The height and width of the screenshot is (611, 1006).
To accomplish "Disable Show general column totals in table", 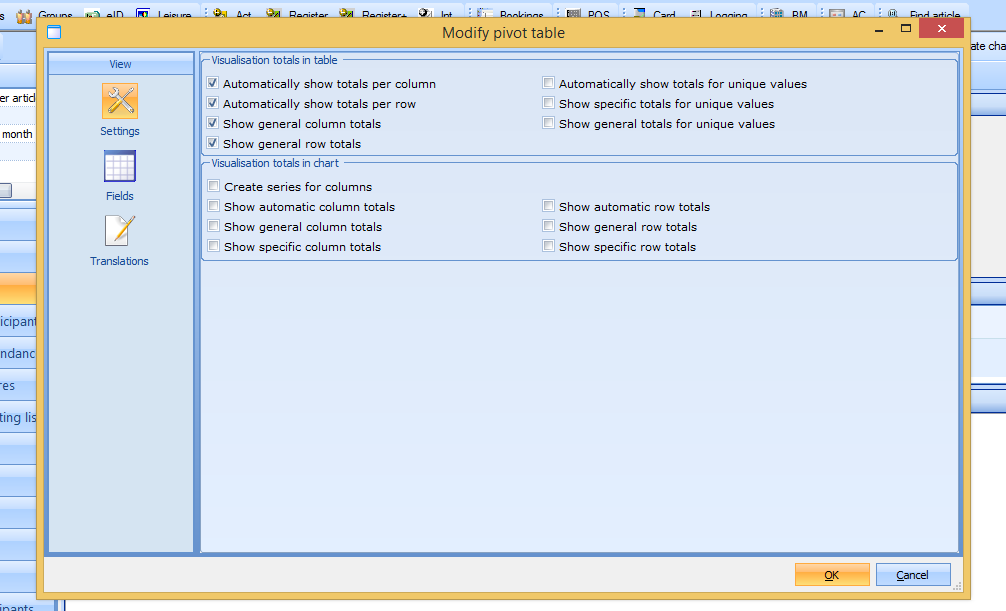I will 213,124.
